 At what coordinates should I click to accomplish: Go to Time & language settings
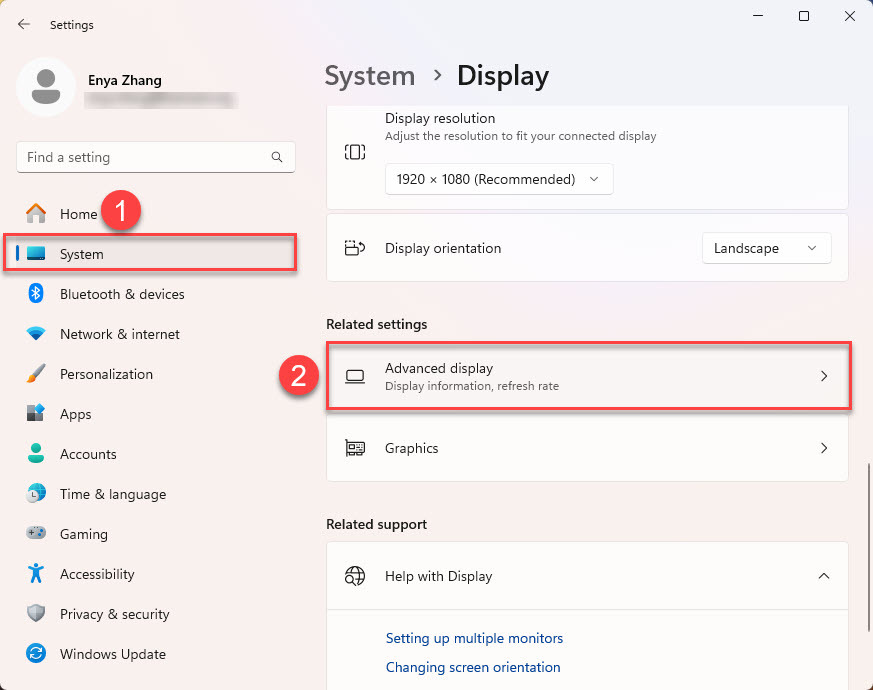pyautogui.click(x=112, y=494)
